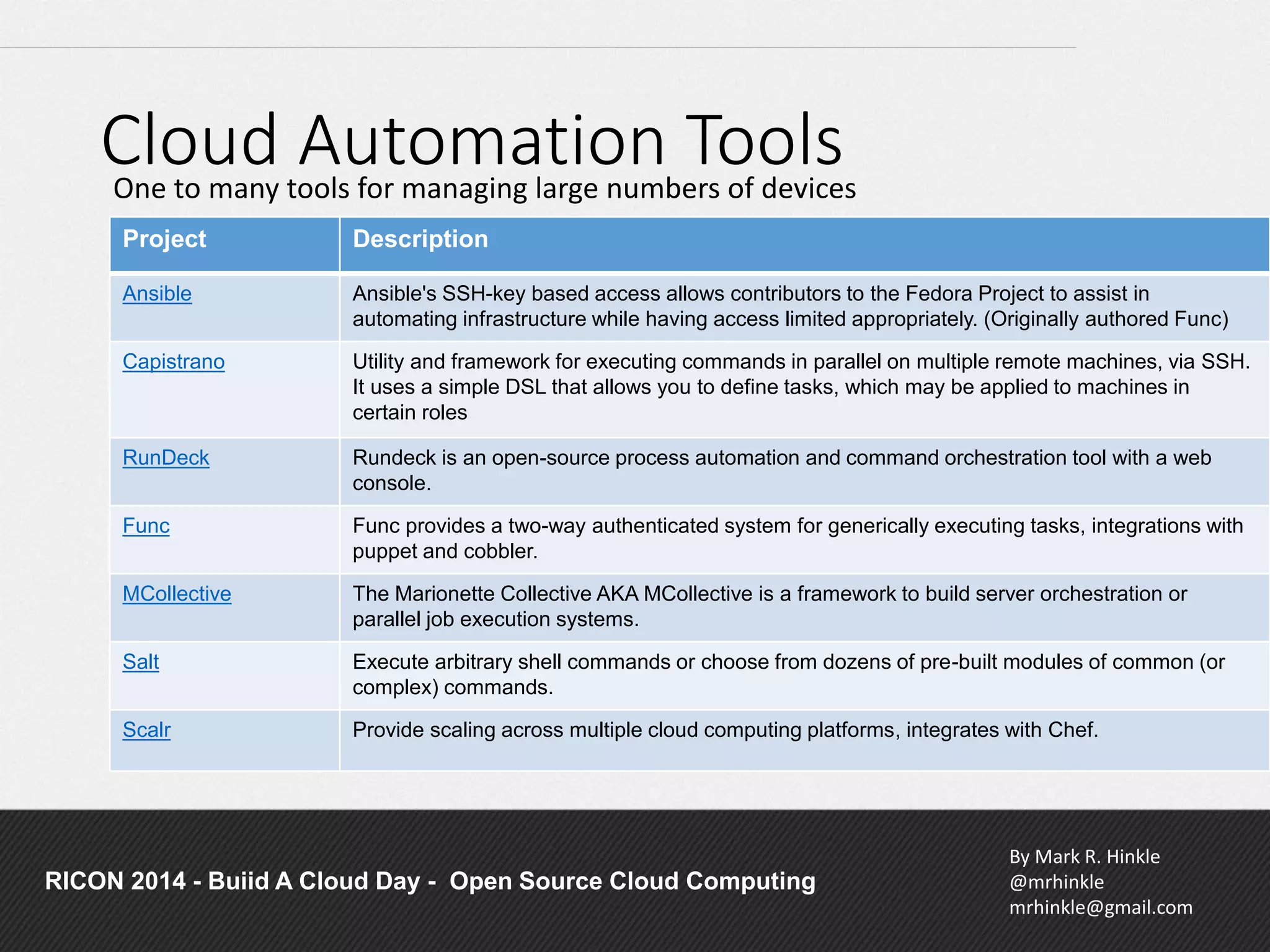
Task: Click the Marionette Collective description cell
Action: [769, 607]
